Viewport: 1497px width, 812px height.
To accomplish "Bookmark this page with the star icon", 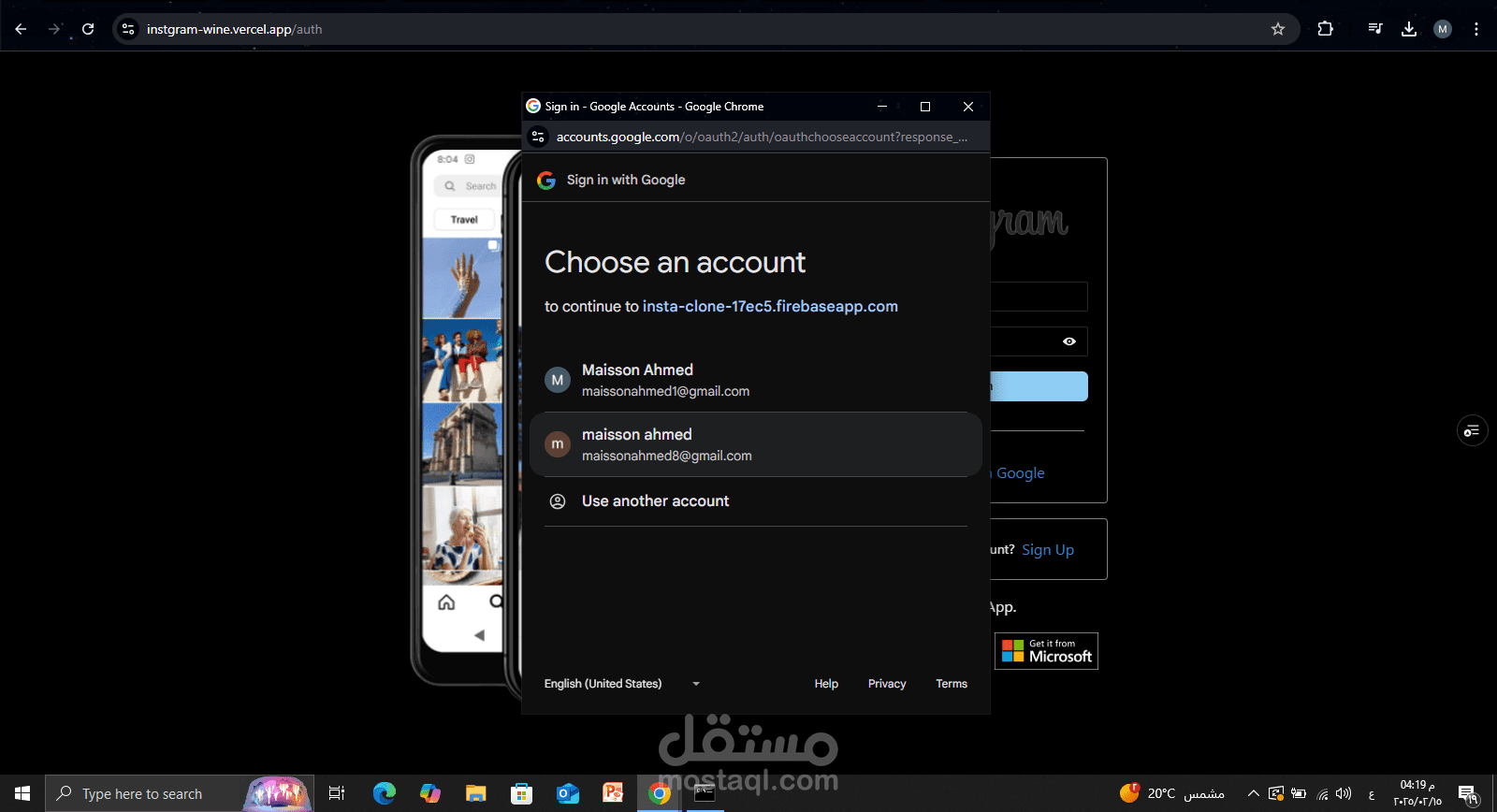I will coord(1278,29).
